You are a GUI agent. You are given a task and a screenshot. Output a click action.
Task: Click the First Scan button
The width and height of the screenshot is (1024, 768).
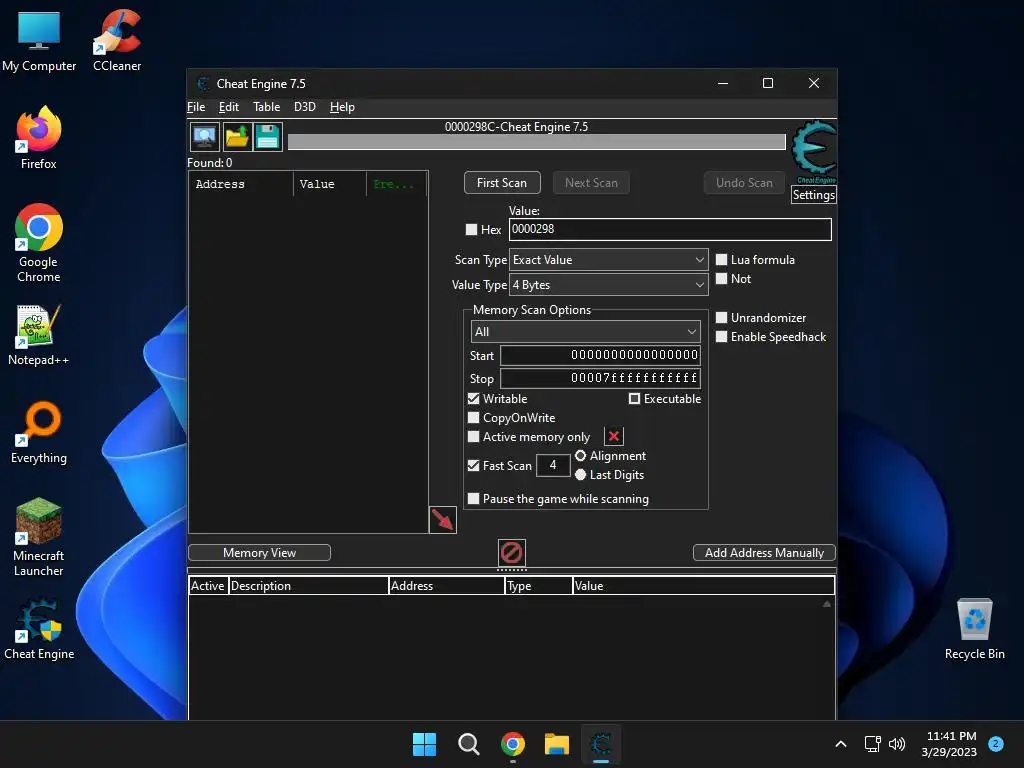[x=502, y=183]
